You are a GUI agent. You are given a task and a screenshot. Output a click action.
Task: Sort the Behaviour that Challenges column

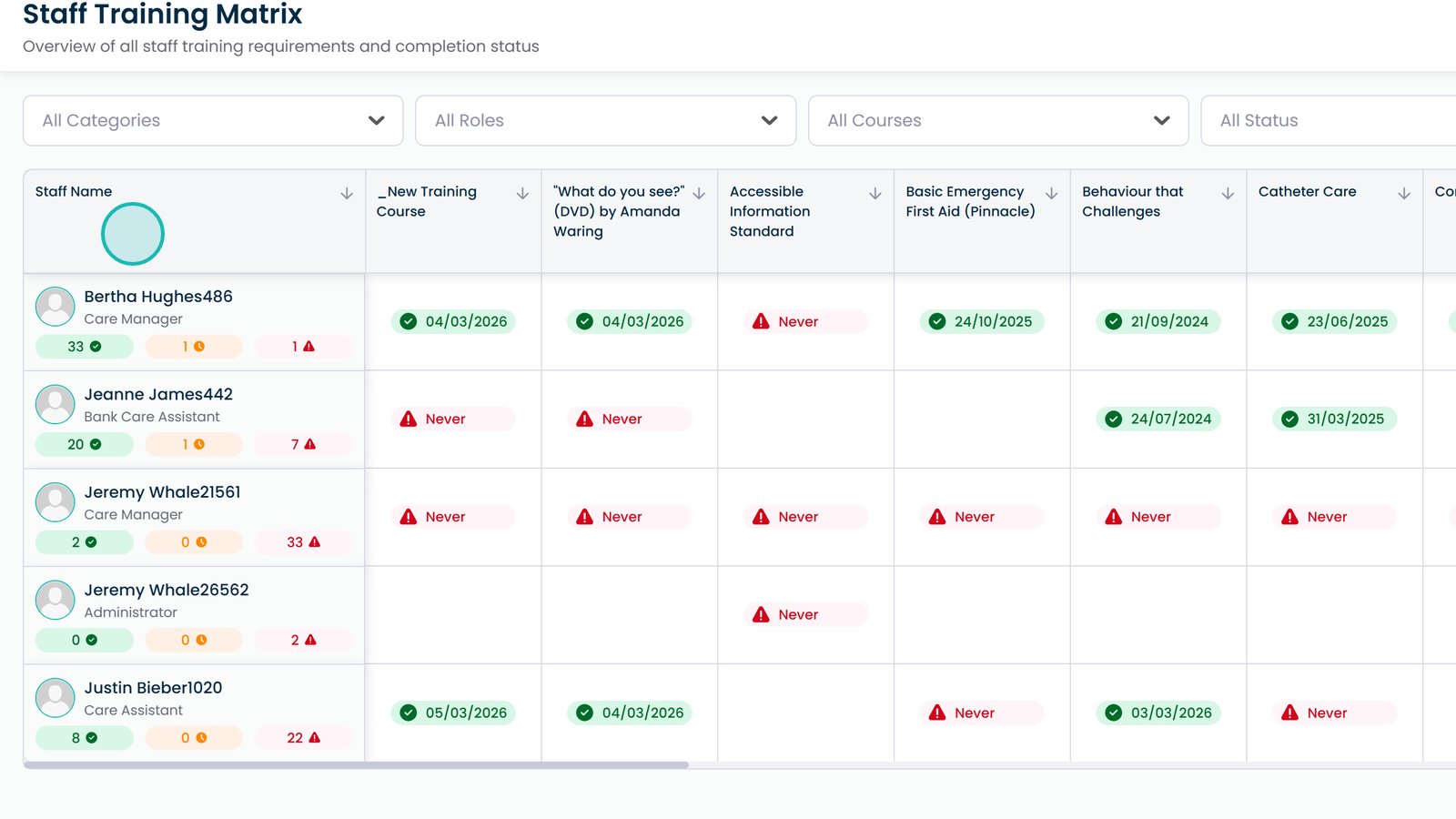pos(1228,194)
